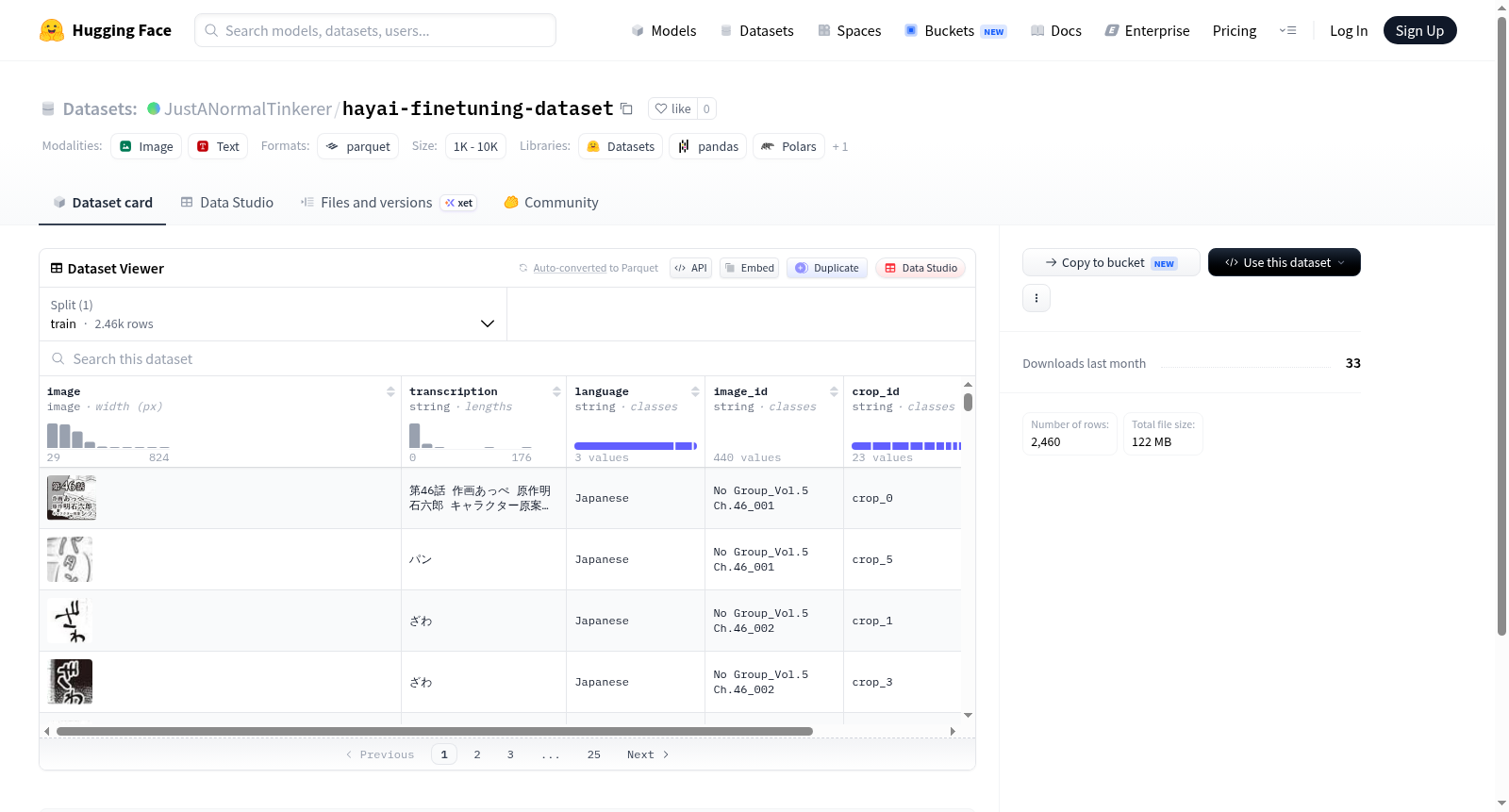The image size is (1509, 812).
Task: Duplicate this dataset
Action: [826, 268]
